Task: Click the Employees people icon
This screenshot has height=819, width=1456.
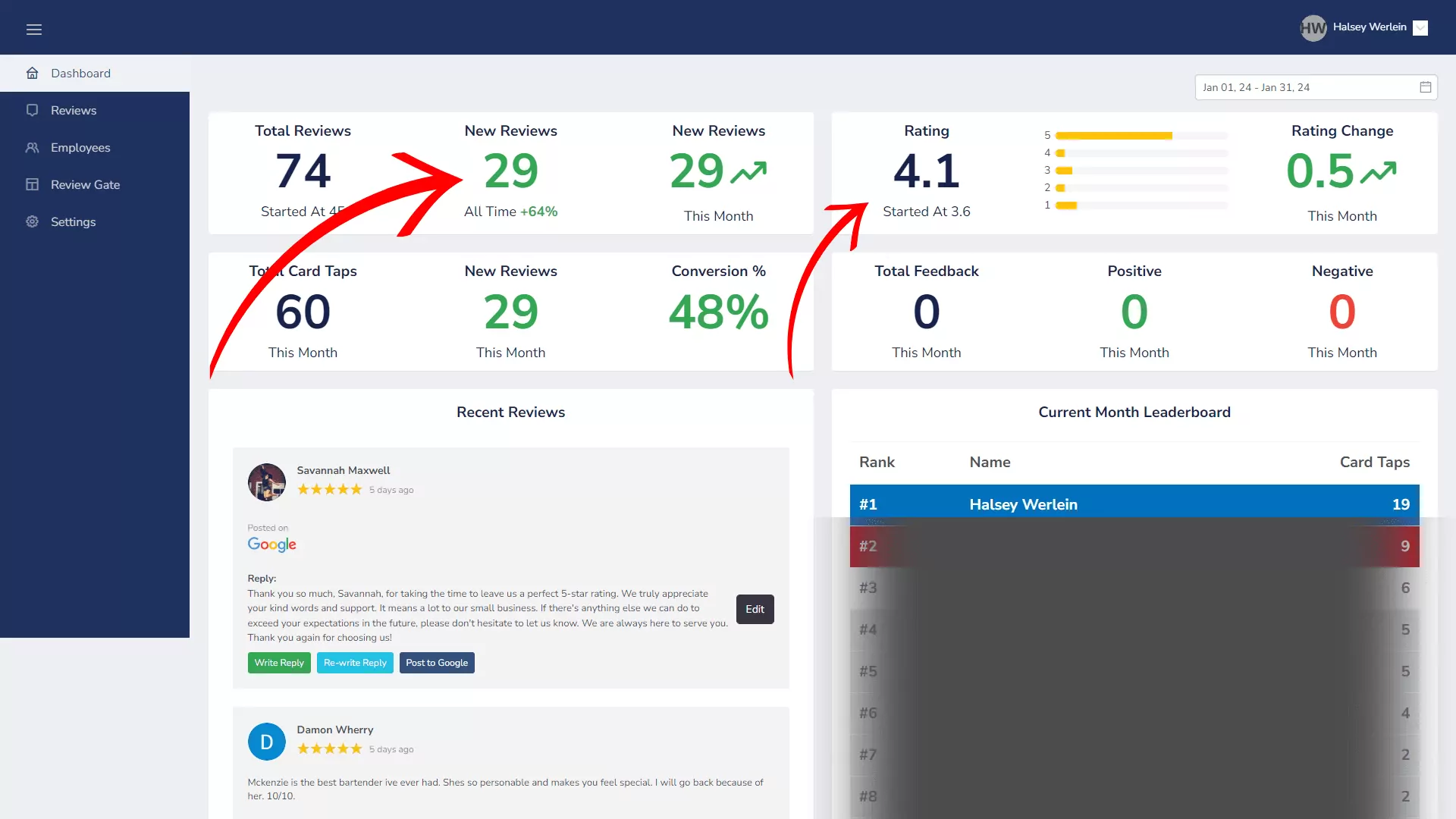Action: tap(33, 148)
